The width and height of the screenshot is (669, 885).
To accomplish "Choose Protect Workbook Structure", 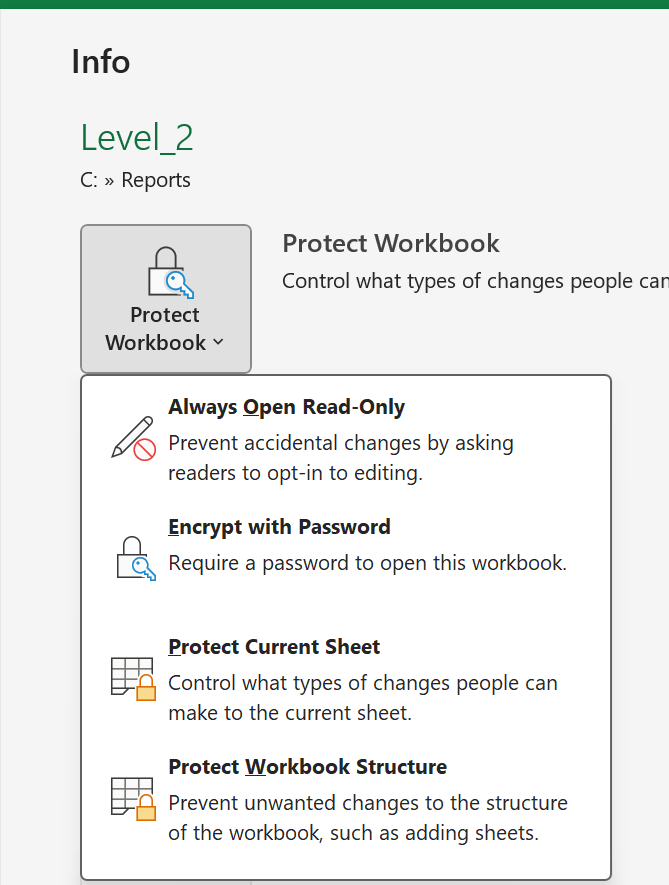I will 346,799.
